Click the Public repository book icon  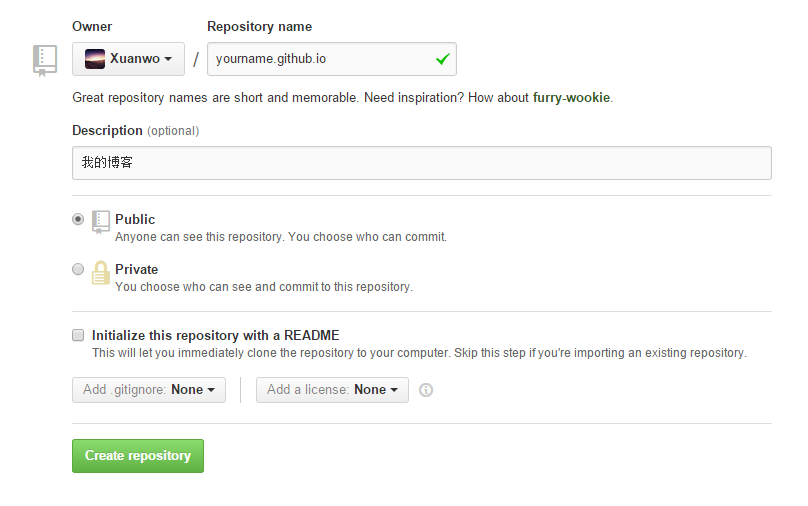point(101,222)
